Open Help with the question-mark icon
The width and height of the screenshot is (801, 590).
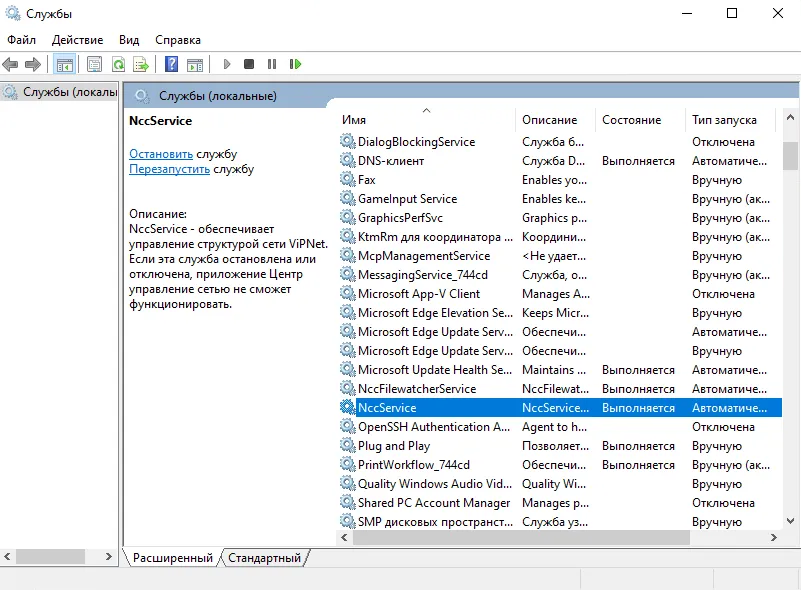pos(172,64)
